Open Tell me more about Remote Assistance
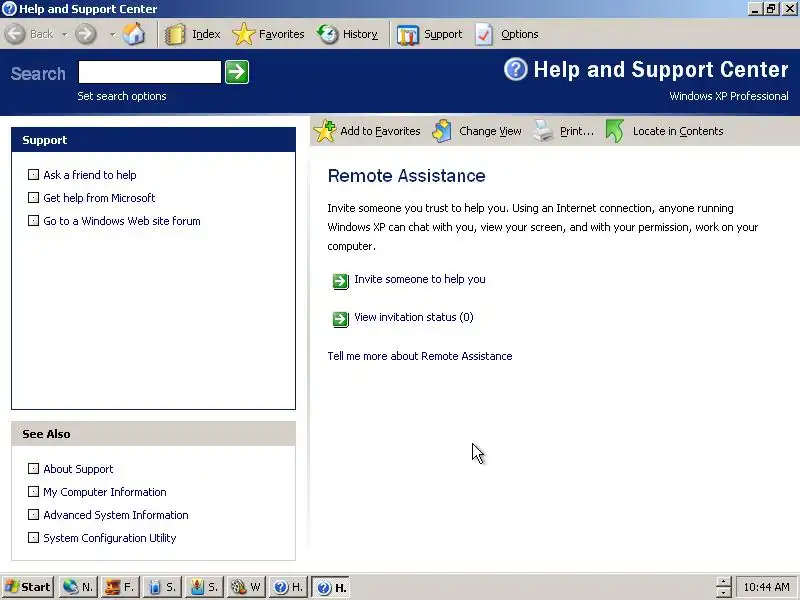The width and height of the screenshot is (800, 600). [x=420, y=356]
